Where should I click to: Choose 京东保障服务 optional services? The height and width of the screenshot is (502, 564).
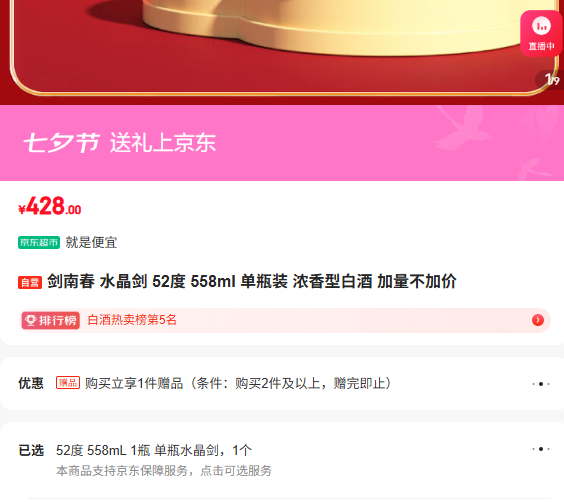tap(164, 471)
